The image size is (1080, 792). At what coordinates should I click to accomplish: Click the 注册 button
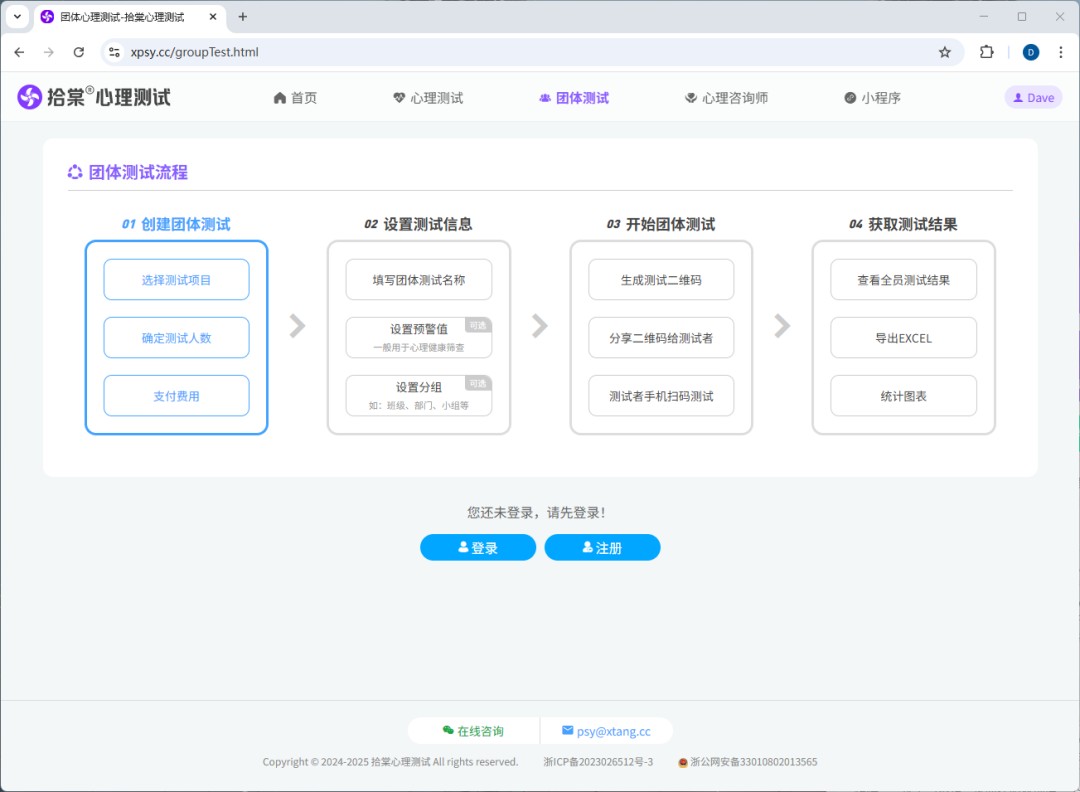(x=603, y=548)
